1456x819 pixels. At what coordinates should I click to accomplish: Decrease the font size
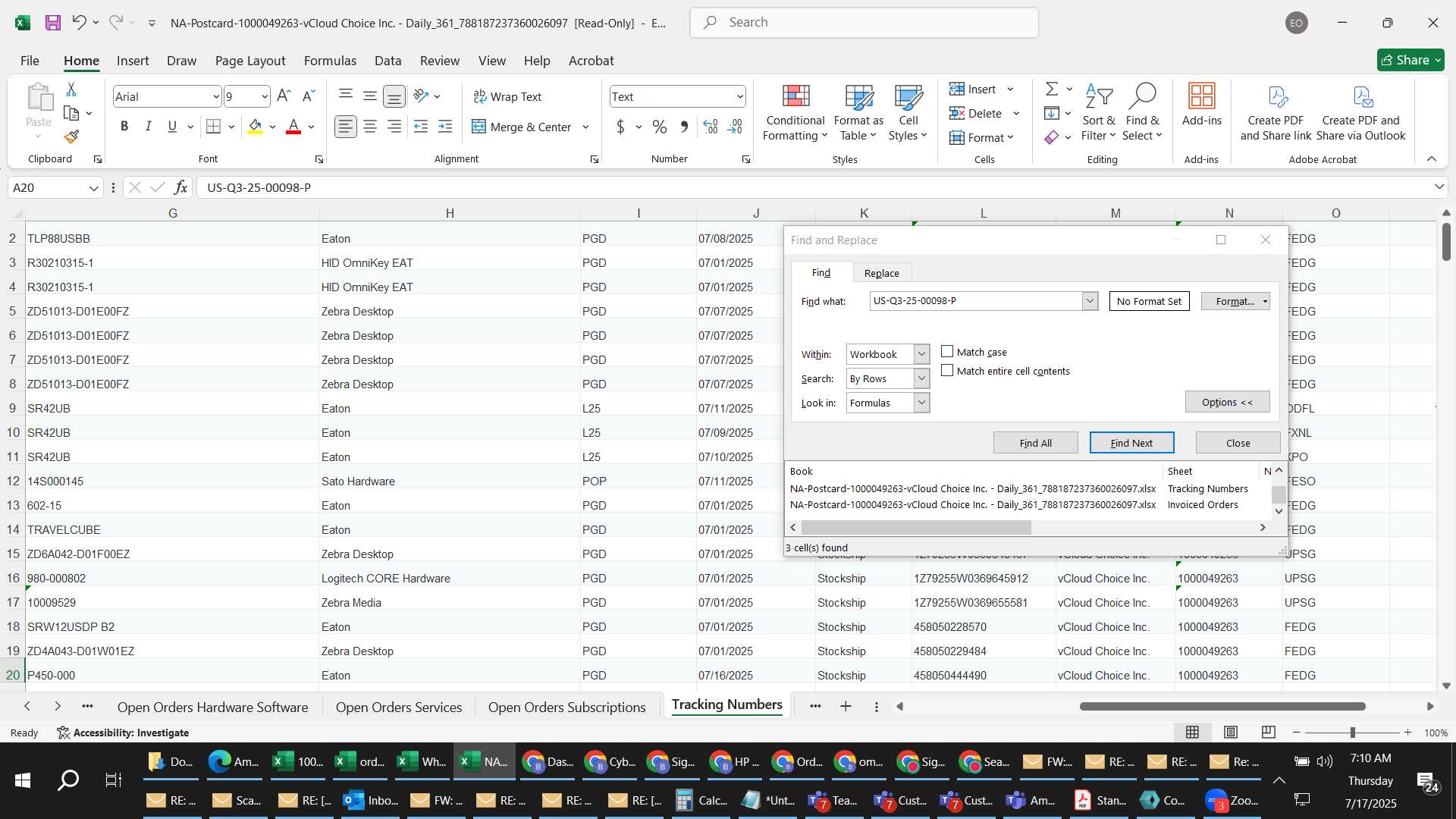(x=308, y=96)
